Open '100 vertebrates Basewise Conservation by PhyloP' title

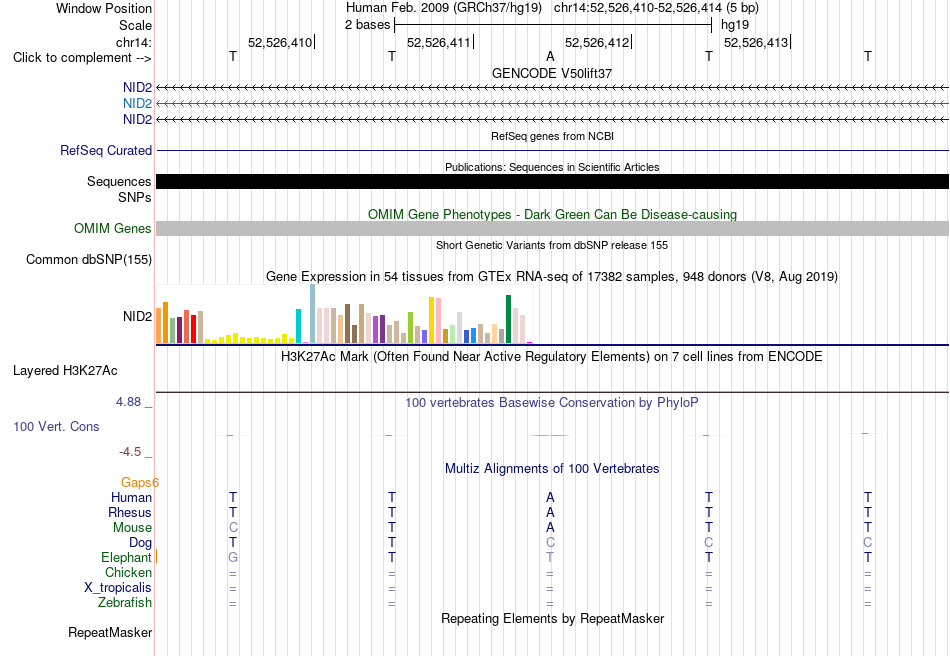click(552, 403)
